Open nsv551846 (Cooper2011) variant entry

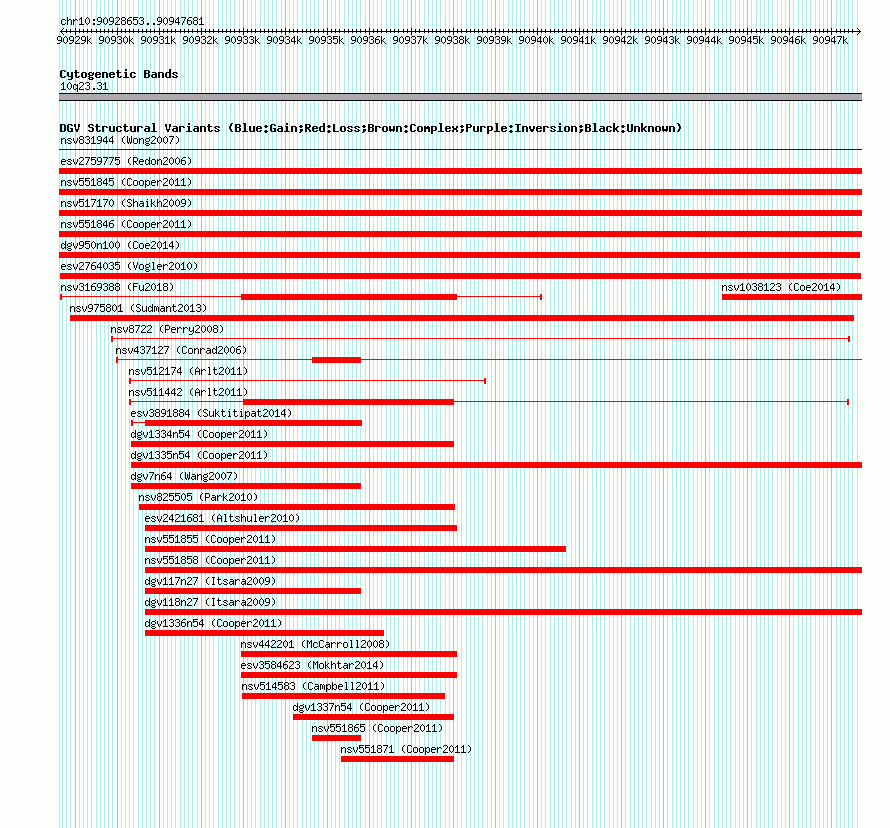pos(126,224)
